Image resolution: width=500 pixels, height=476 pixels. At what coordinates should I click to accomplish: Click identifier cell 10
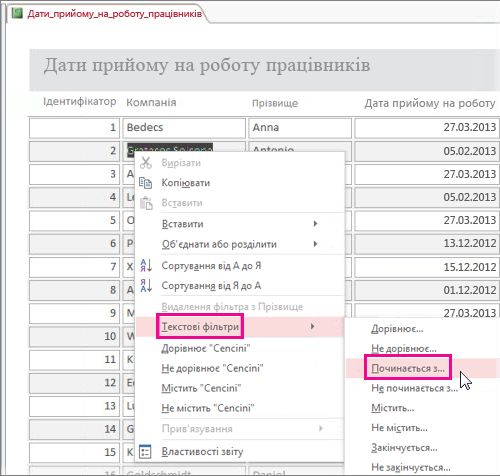click(74, 336)
